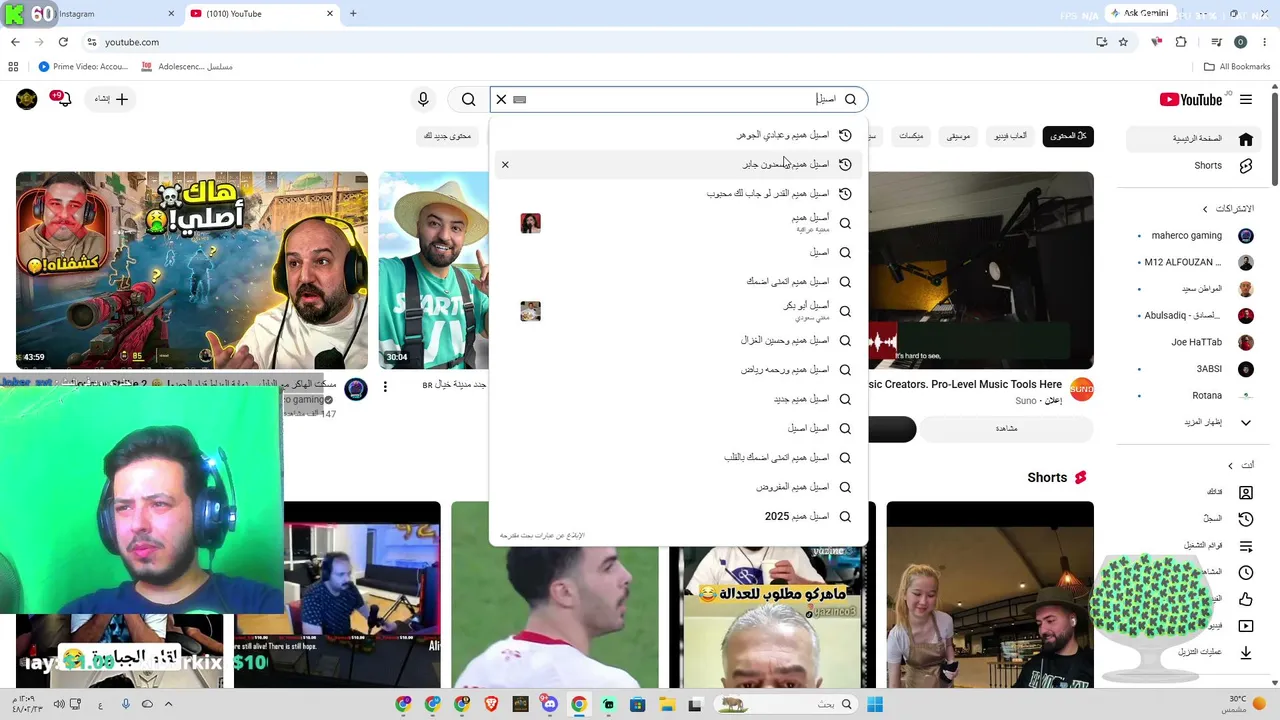Click Ask Gemini button

click(1139, 14)
